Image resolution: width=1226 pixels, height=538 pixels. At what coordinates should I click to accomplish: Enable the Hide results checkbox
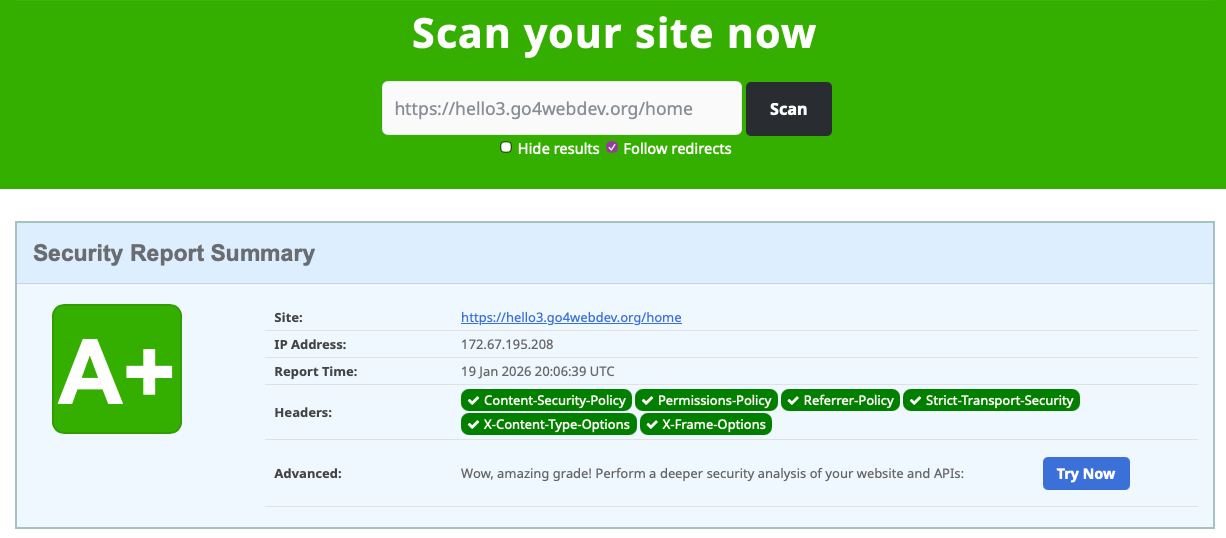(506, 147)
